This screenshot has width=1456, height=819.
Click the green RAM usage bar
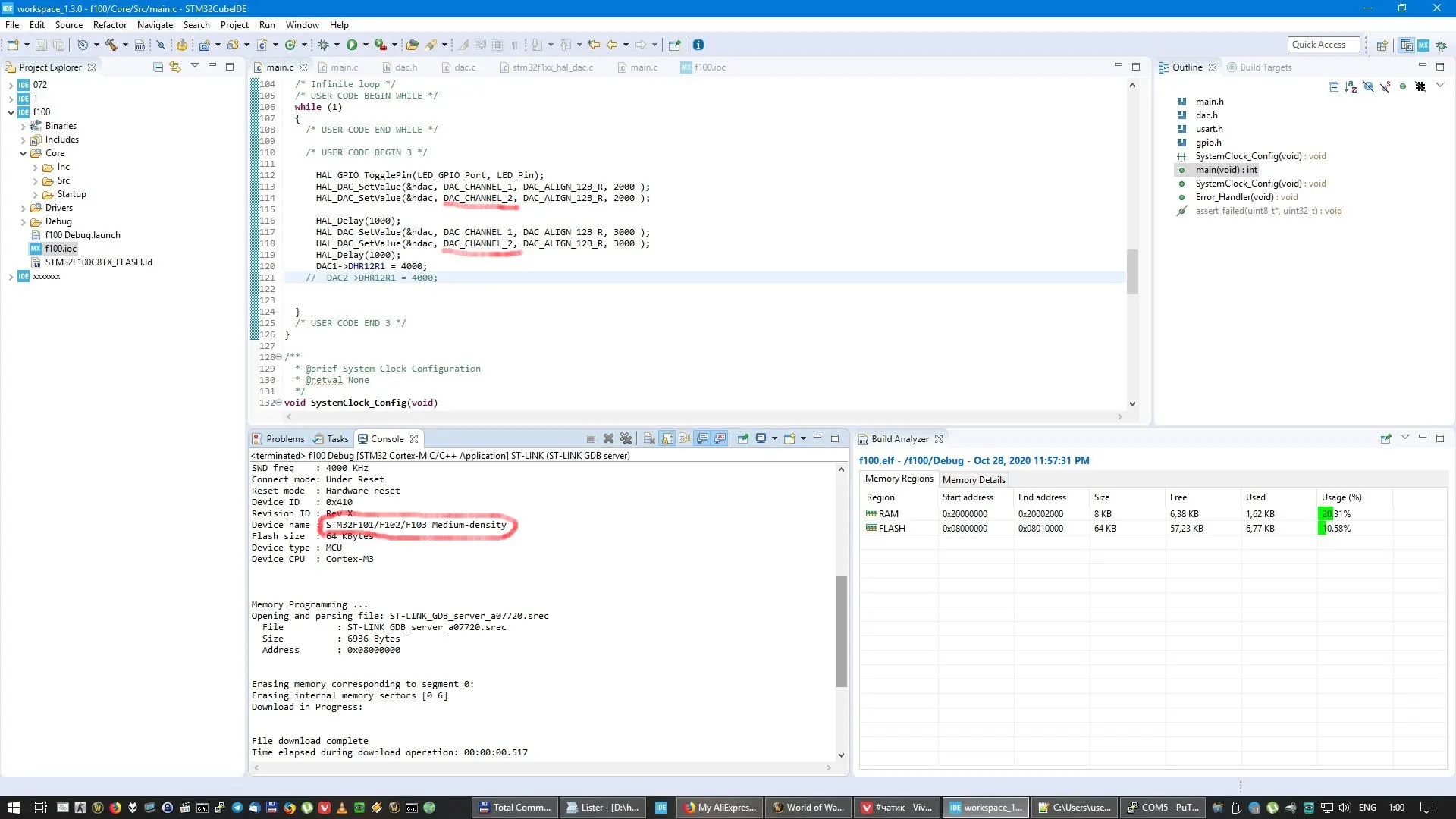[1327, 513]
